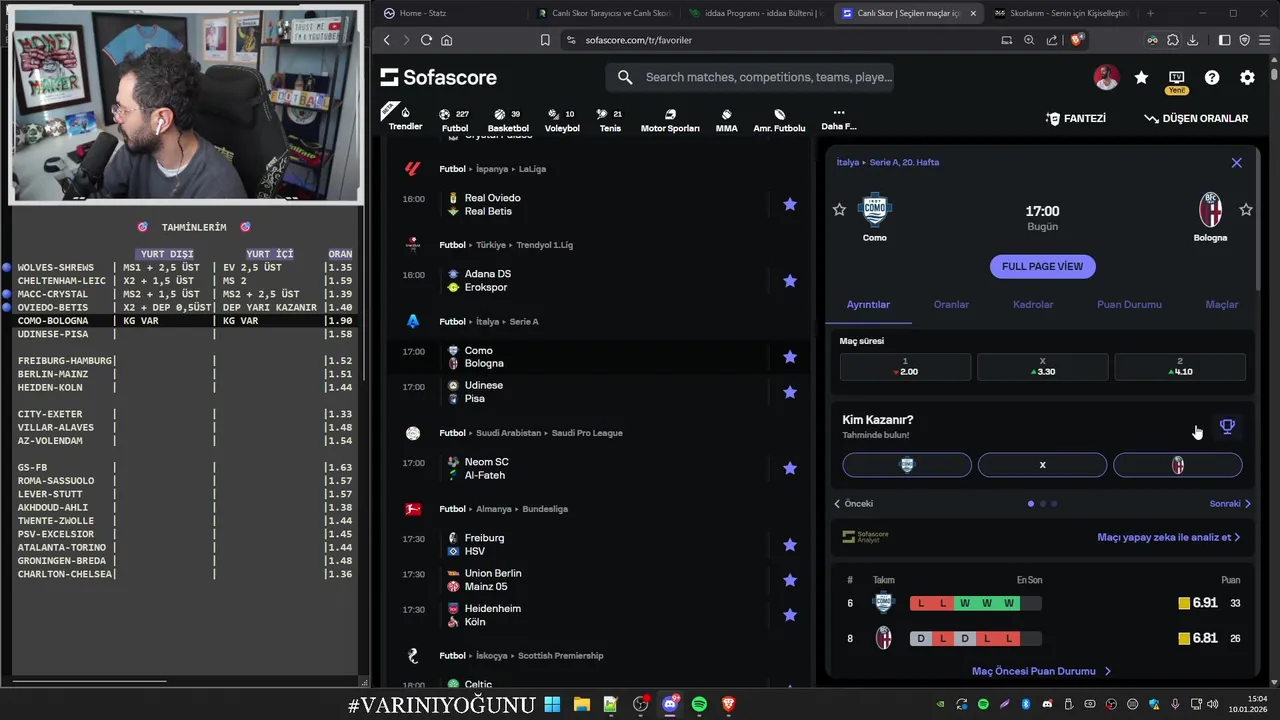
Task: Open İtalya Serie A 20. Hafta breadcrumb
Action: coord(888,162)
